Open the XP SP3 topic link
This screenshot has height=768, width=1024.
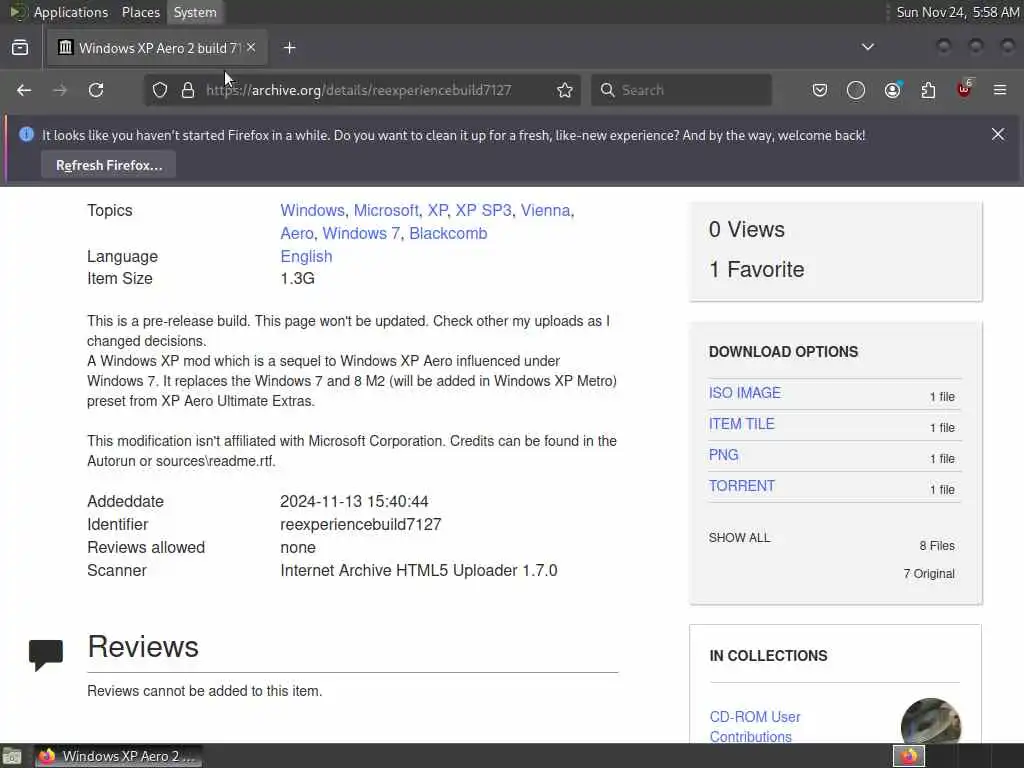tap(483, 210)
